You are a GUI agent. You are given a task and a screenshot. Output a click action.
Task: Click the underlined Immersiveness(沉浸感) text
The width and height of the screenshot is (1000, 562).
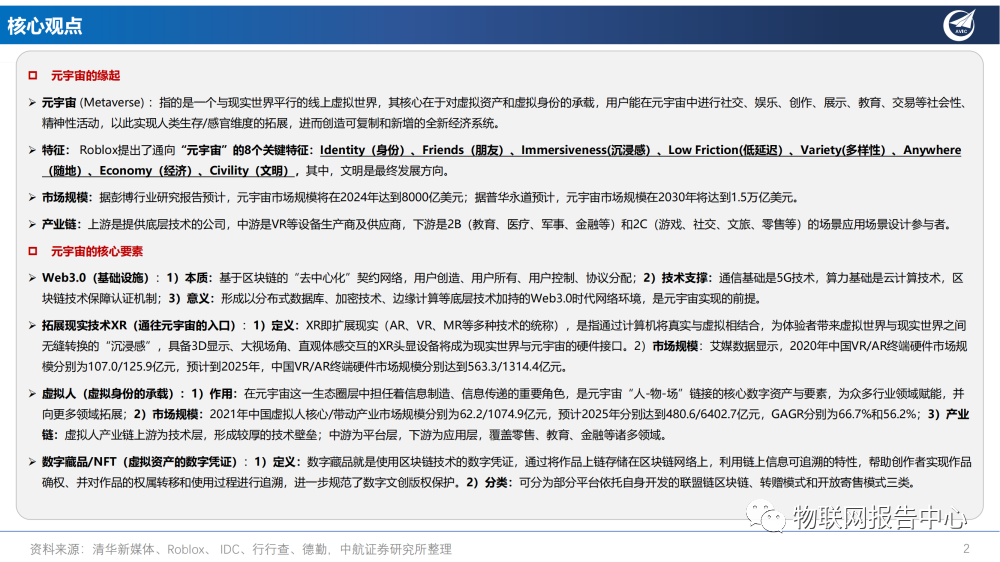tap(585, 150)
